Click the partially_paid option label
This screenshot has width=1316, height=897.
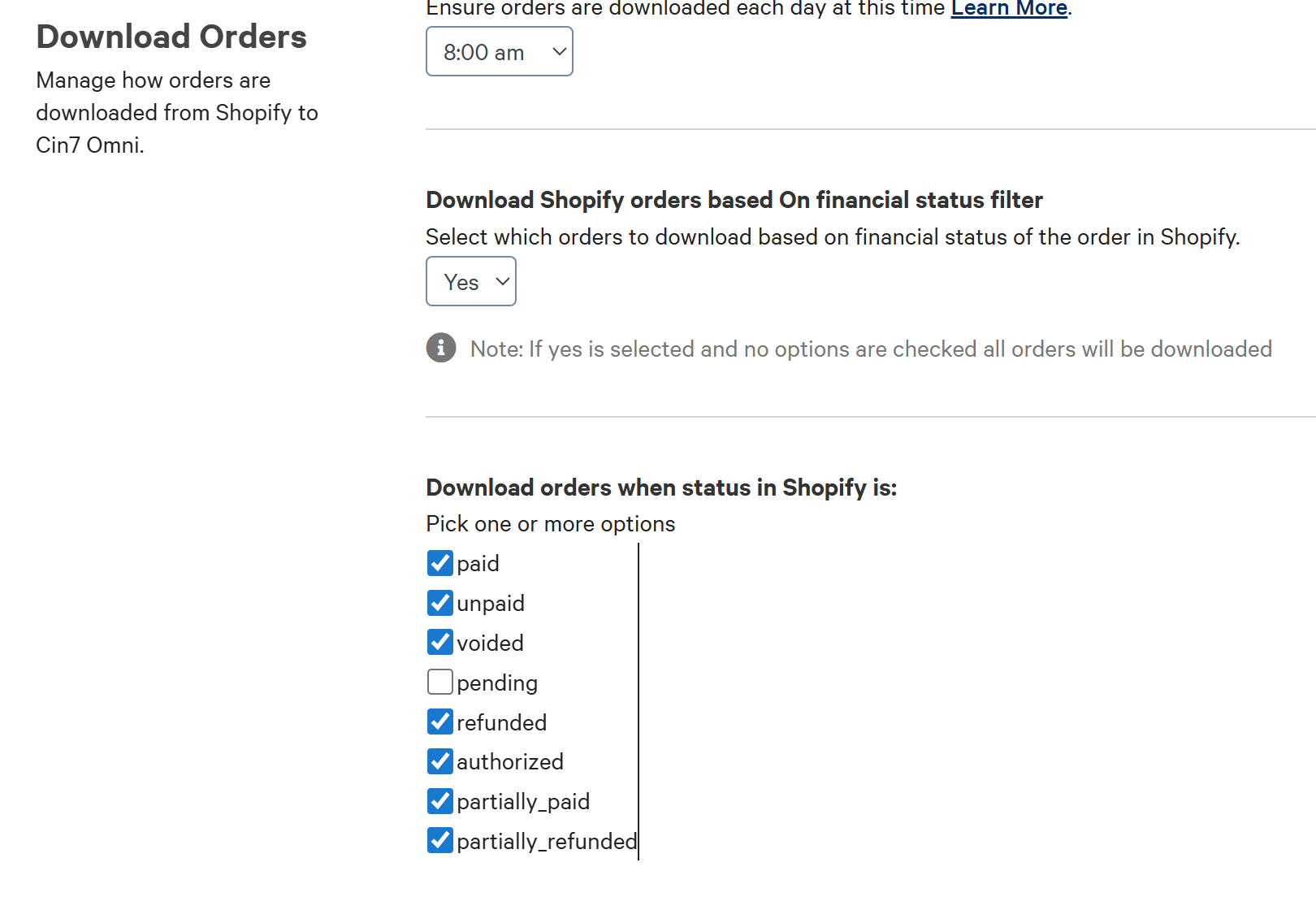[523, 802]
